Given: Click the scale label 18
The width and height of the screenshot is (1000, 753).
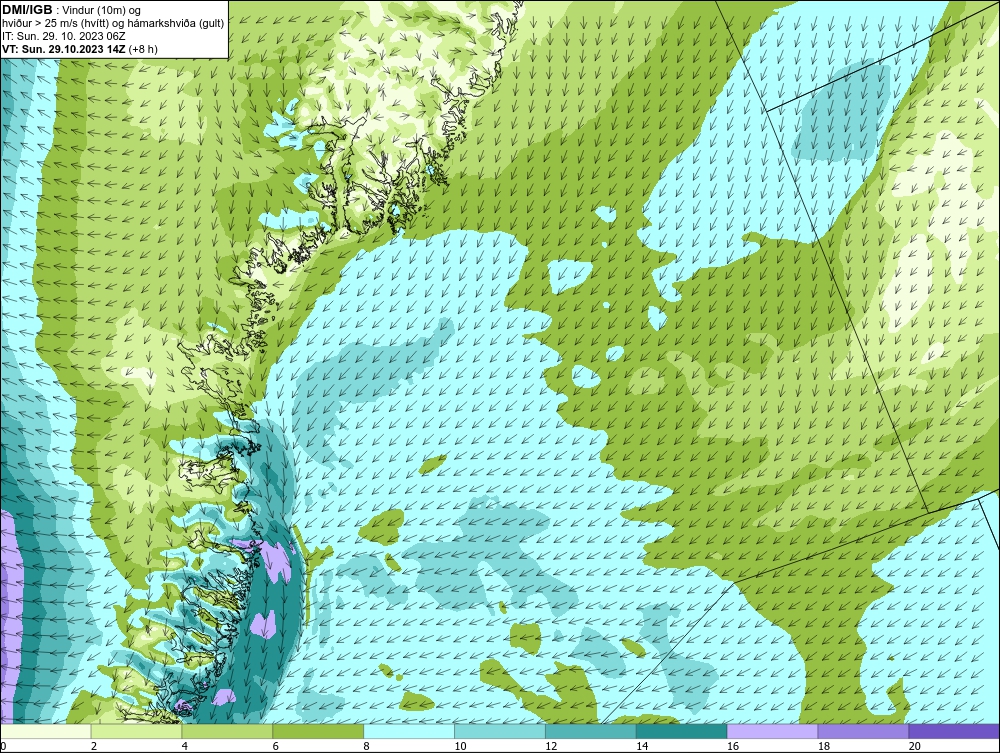Looking at the screenshot, I should [824, 746].
